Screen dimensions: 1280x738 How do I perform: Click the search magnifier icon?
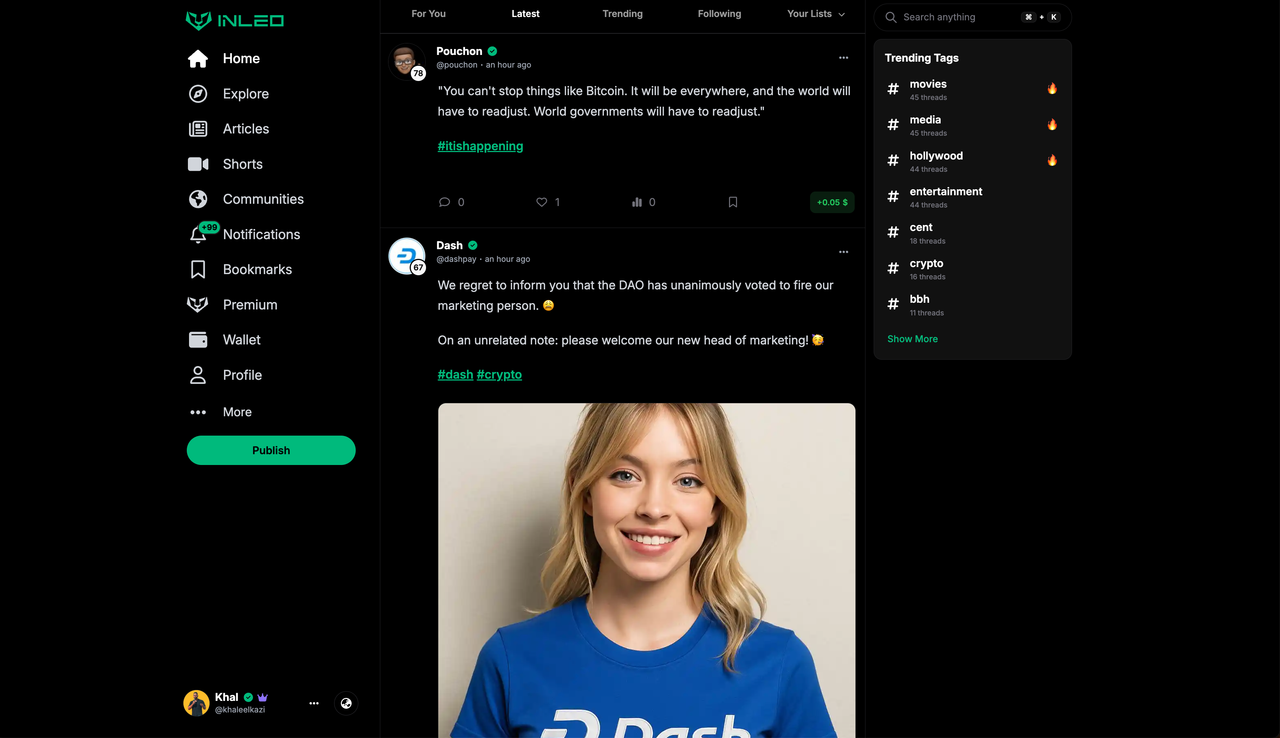coord(891,17)
